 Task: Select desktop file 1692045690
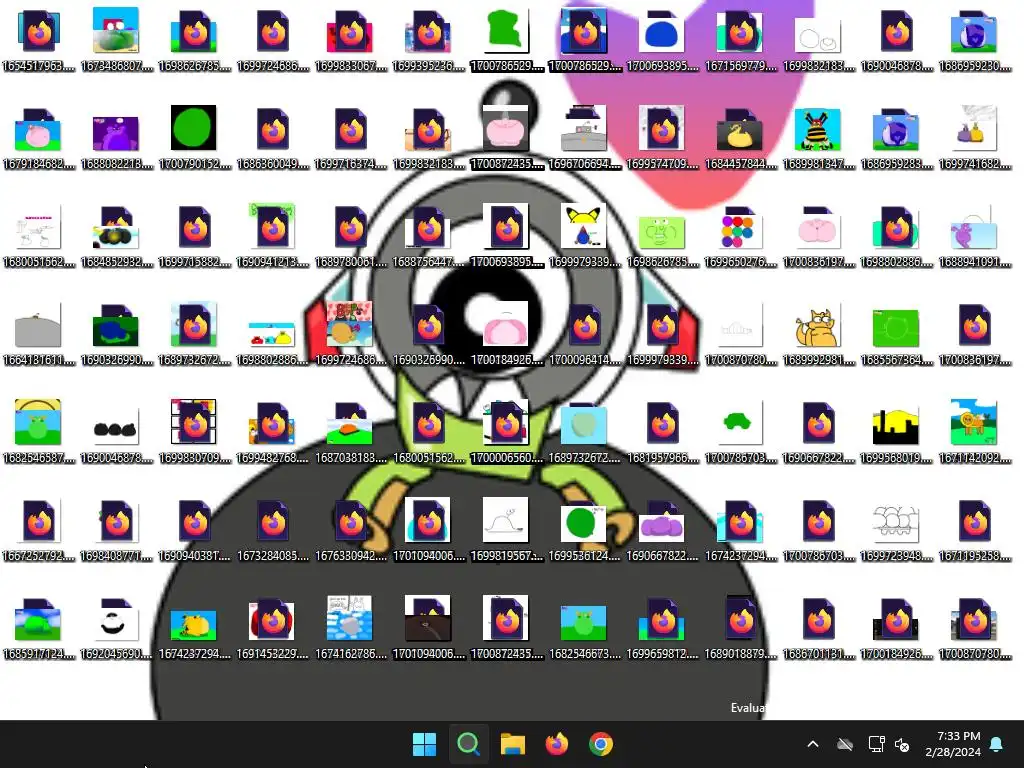click(x=116, y=628)
